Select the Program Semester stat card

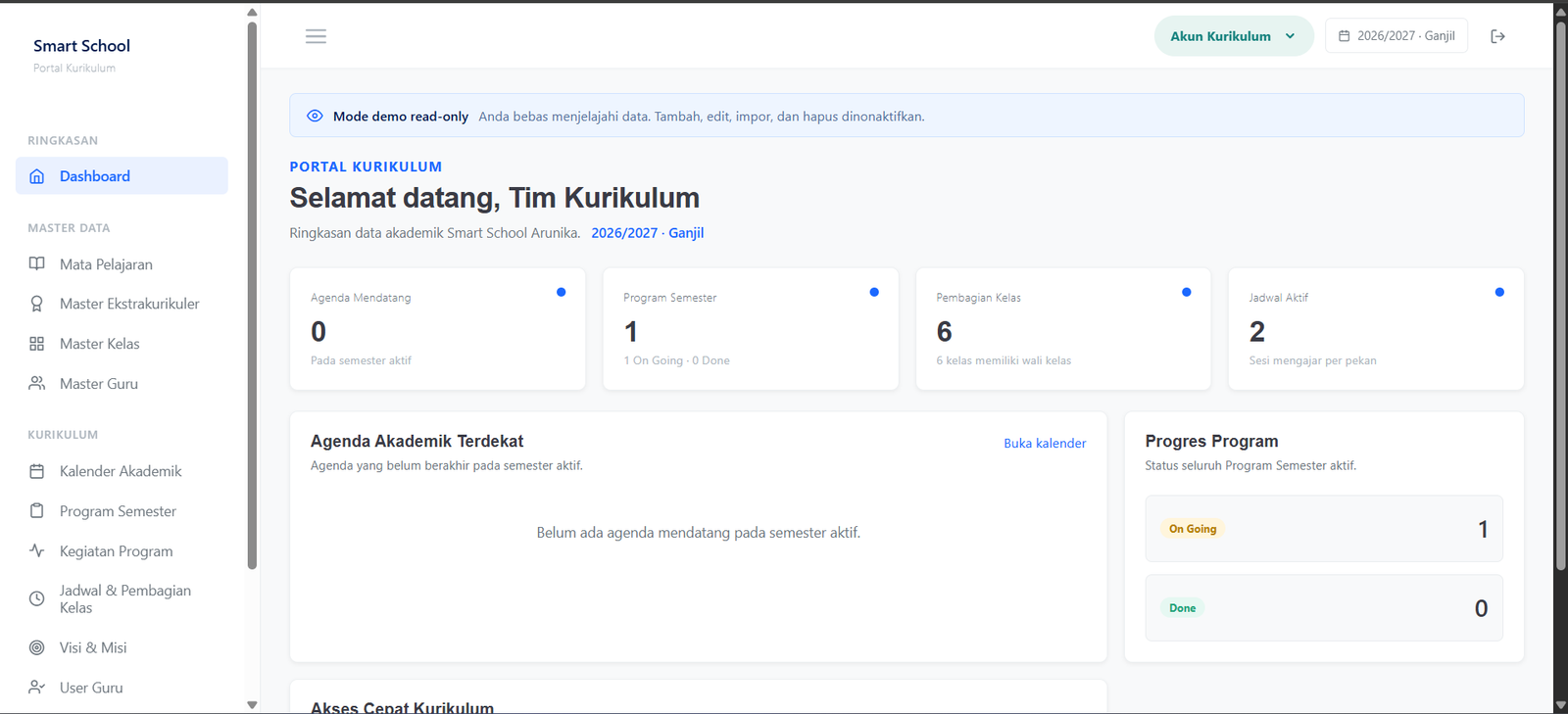pos(751,329)
